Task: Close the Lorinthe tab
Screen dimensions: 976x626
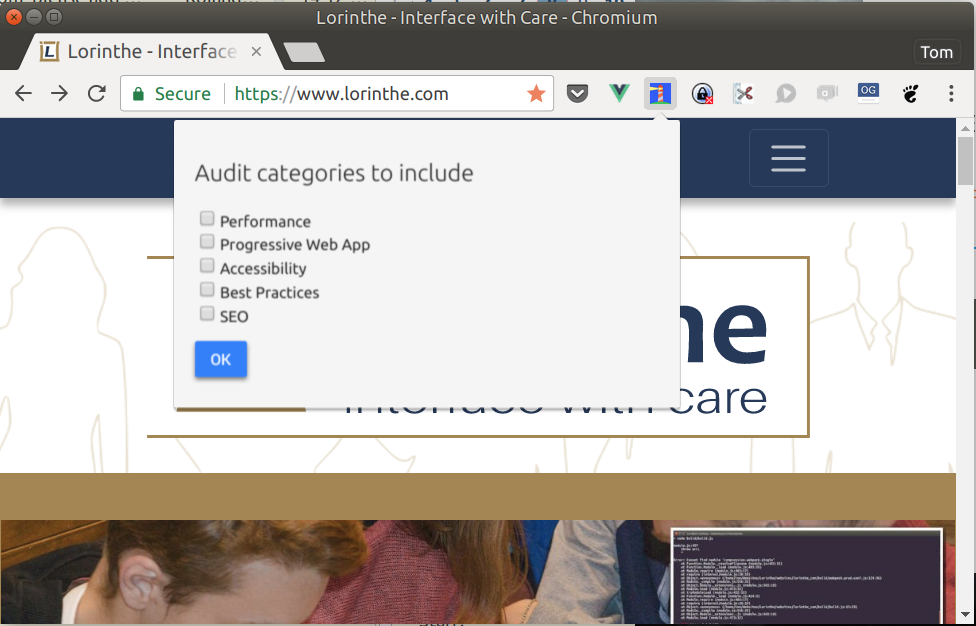Action: pos(256,52)
